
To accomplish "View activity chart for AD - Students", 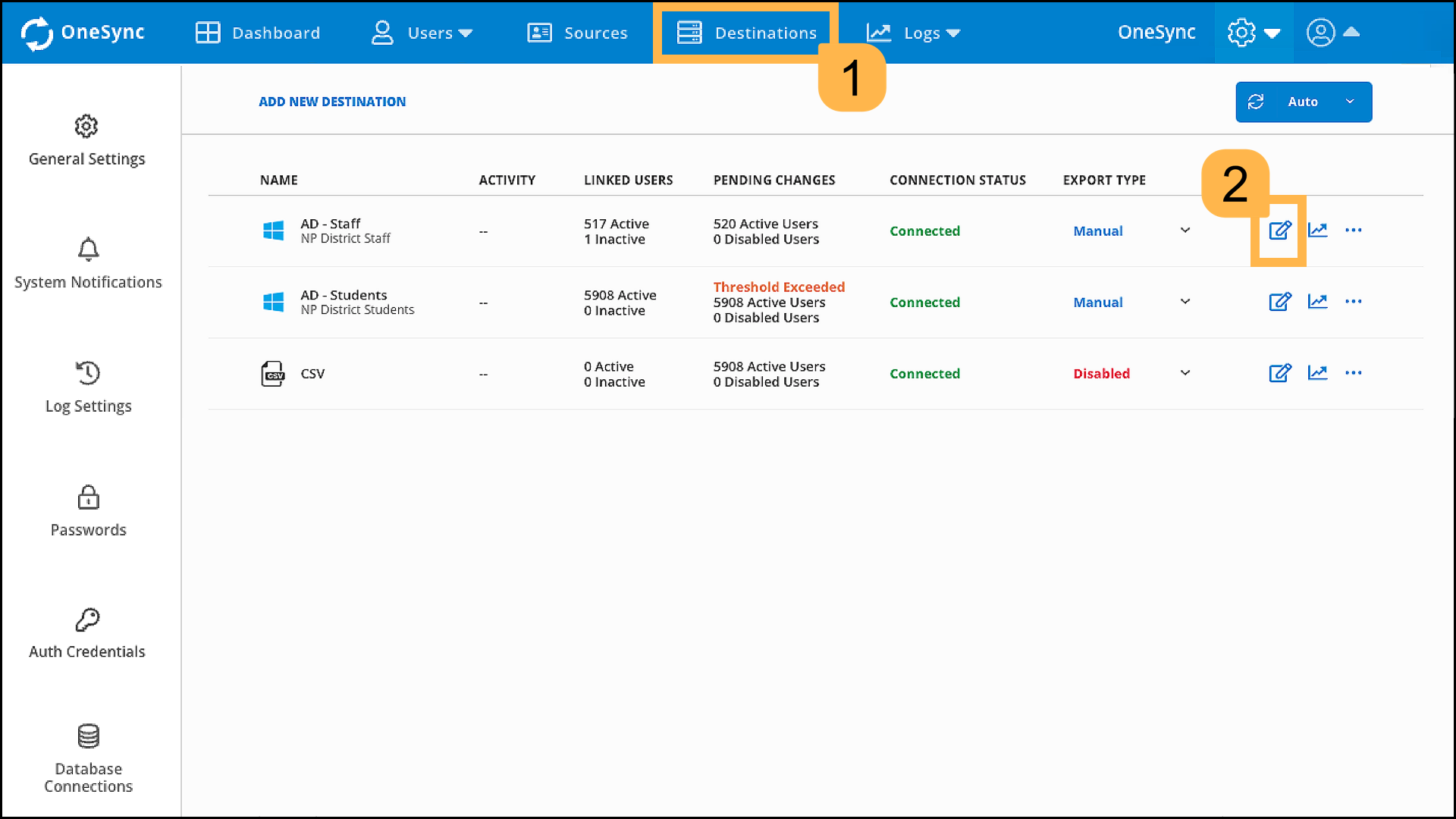I will coord(1318,301).
